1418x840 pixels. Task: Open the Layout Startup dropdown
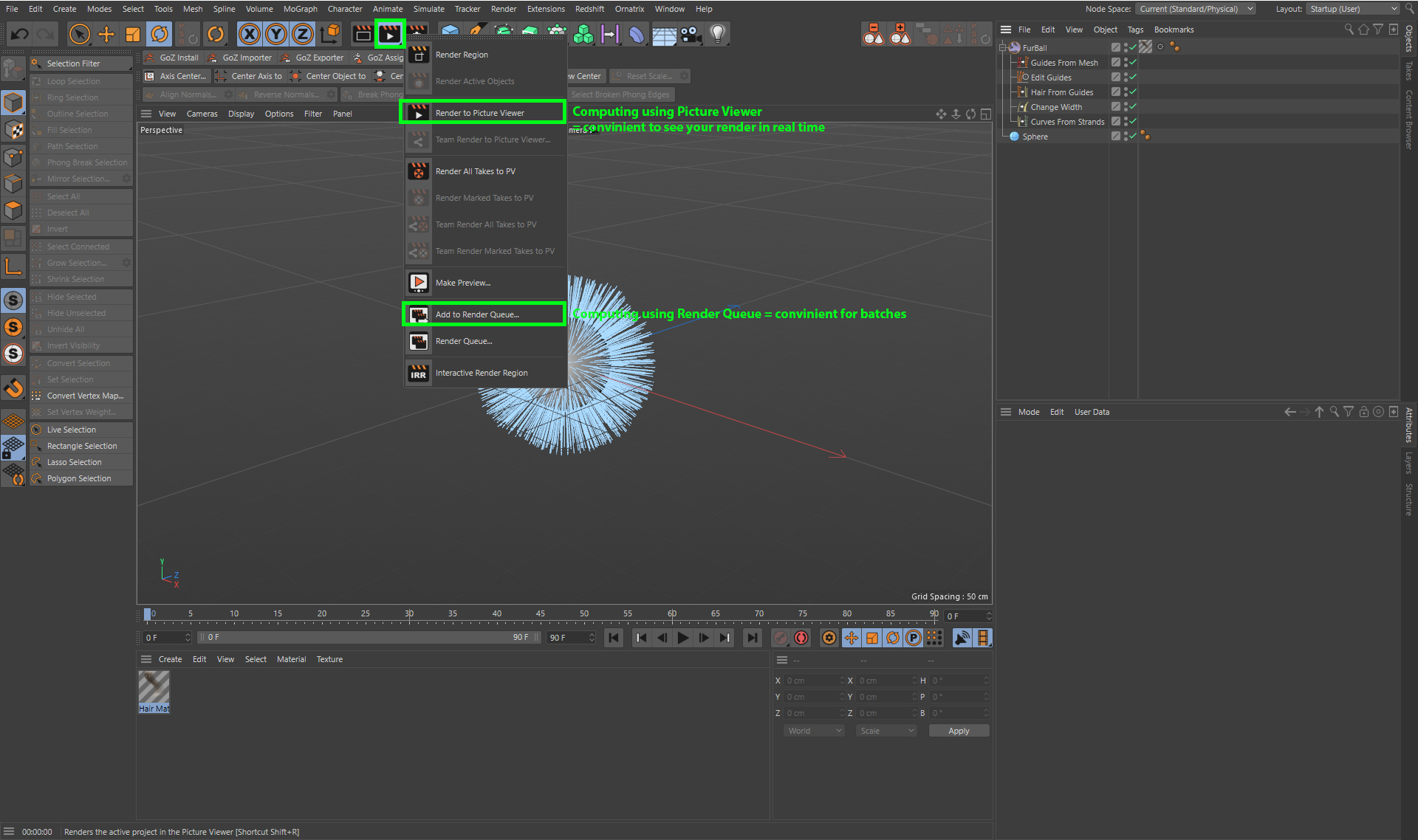tap(1353, 9)
